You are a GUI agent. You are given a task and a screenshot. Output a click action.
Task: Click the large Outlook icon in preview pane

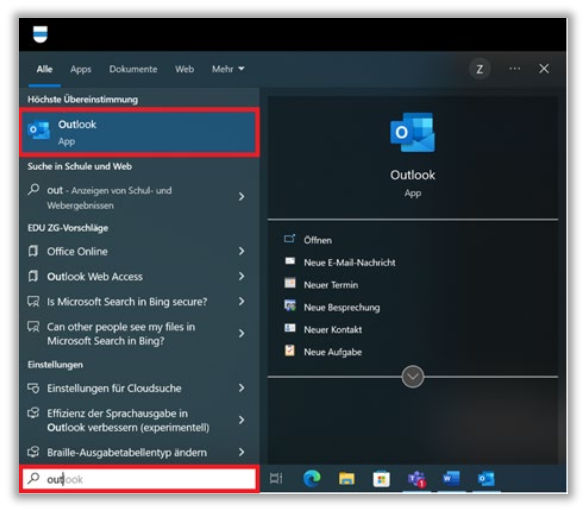(x=412, y=132)
